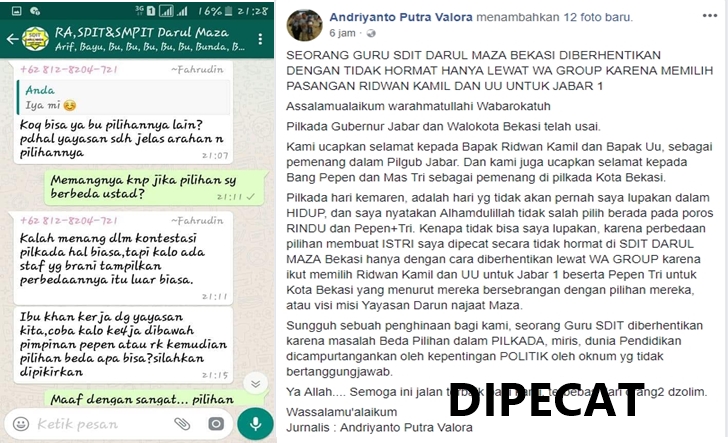Tap the battery icon in status bar

click(228, 11)
